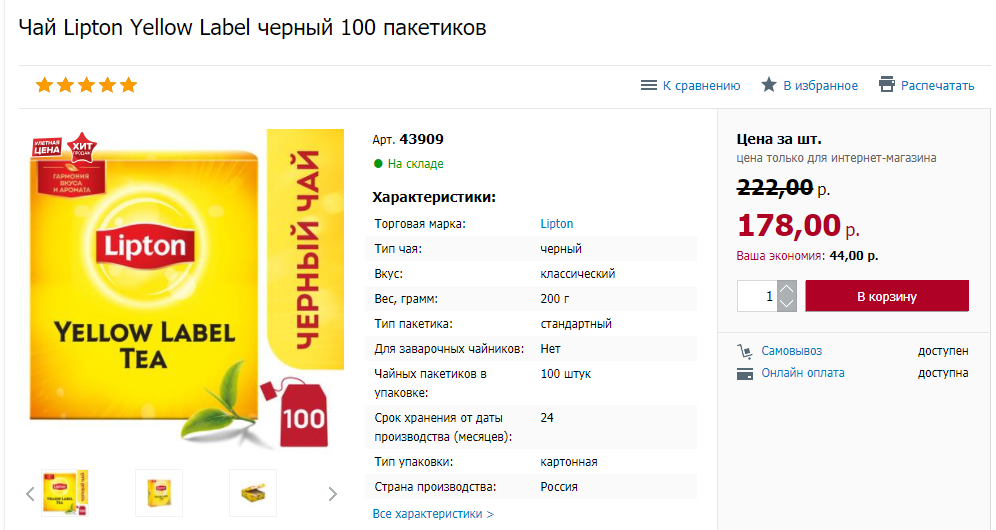Click the compare list icon
The width and height of the screenshot is (996, 530).
[x=648, y=85]
